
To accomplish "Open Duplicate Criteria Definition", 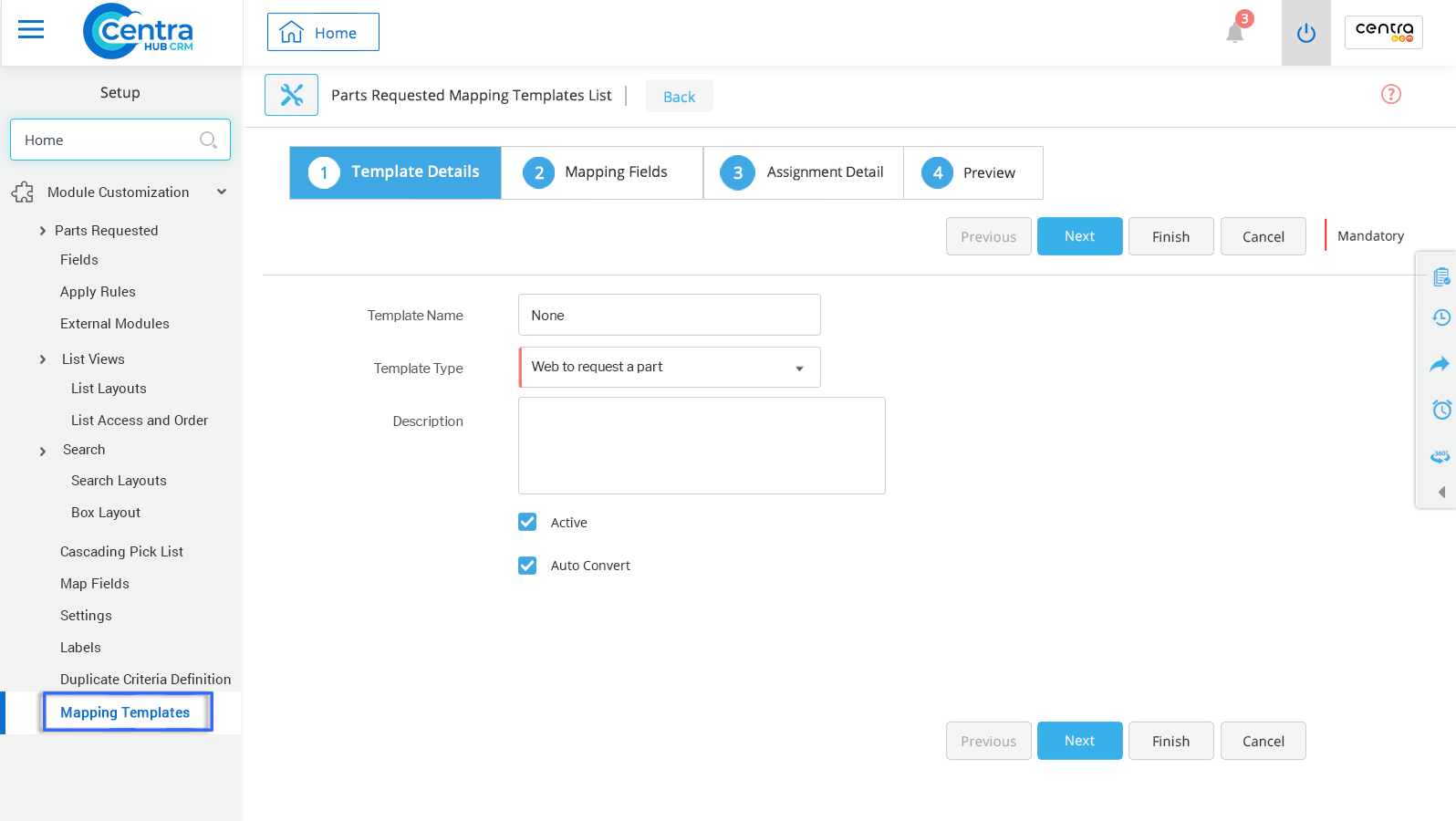I will tap(146, 680).
